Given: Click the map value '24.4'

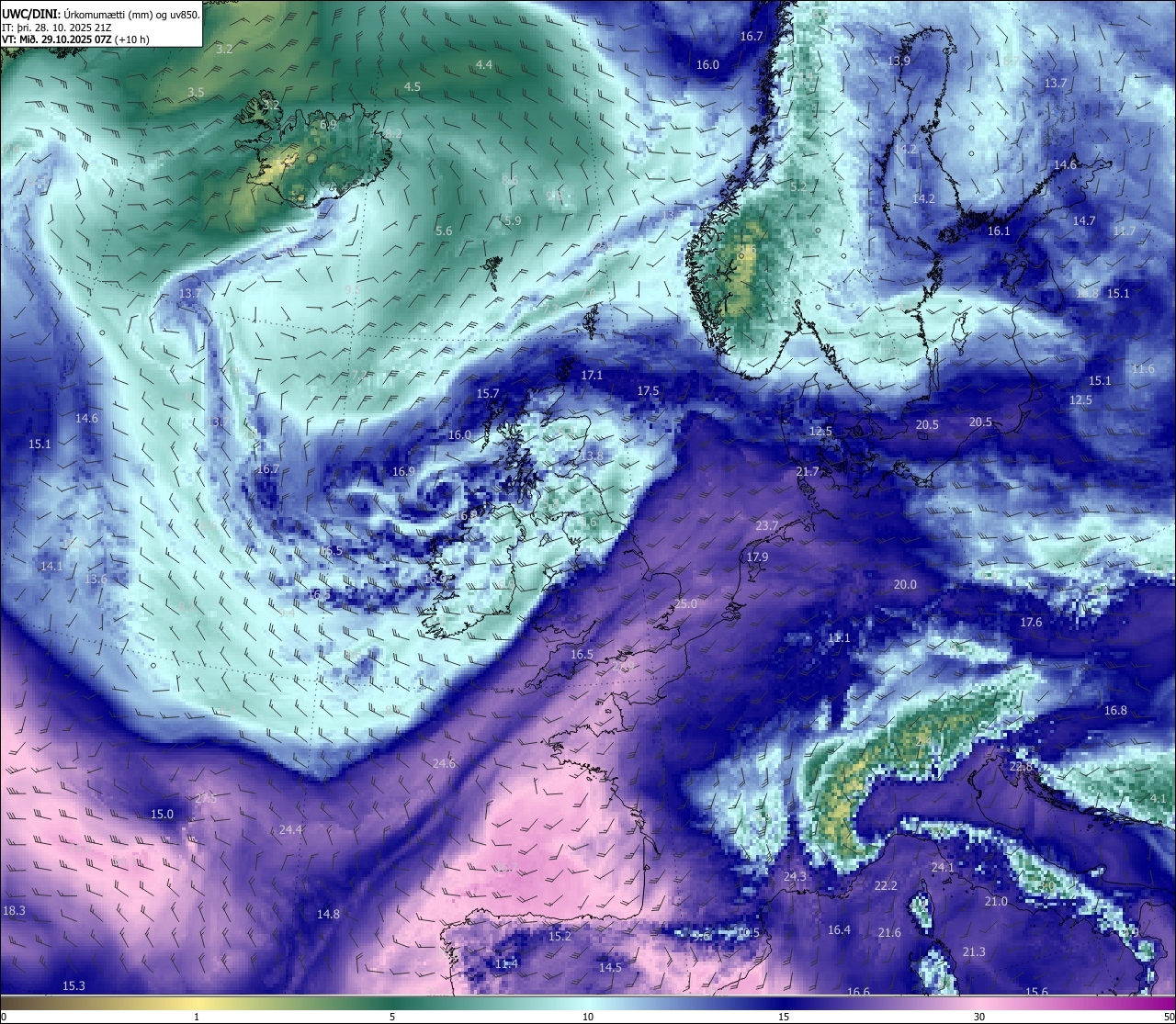Looking at the screenshot, I should click(x=290, y=830).
